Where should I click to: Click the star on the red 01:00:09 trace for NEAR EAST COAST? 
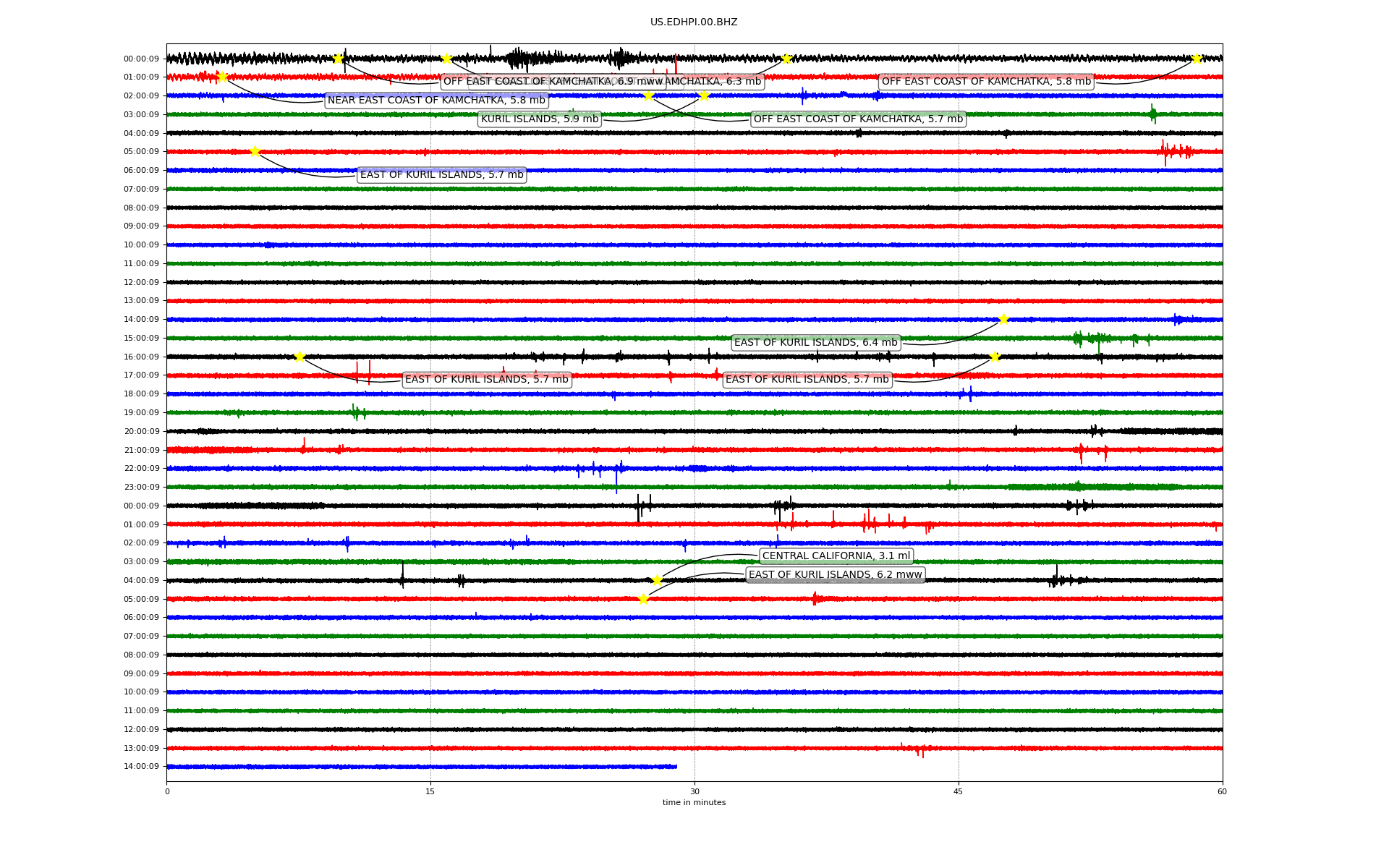coord(222,77)
